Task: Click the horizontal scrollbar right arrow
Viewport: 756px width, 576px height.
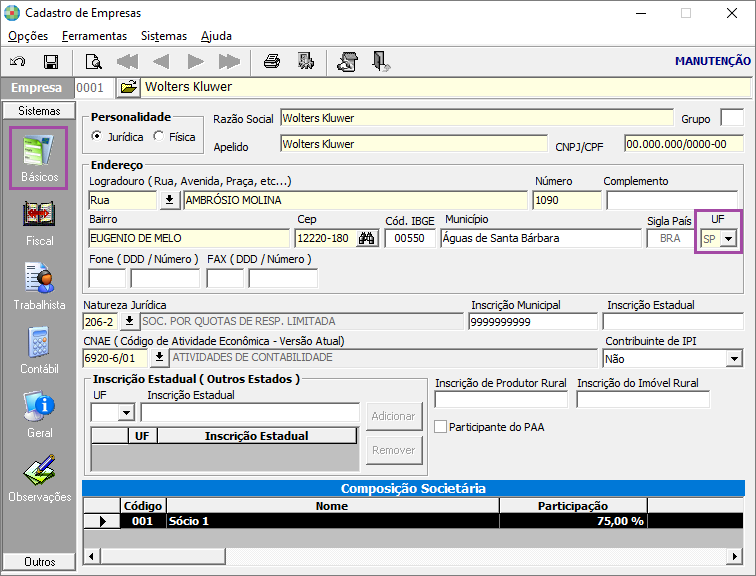Action: (734, 556)
